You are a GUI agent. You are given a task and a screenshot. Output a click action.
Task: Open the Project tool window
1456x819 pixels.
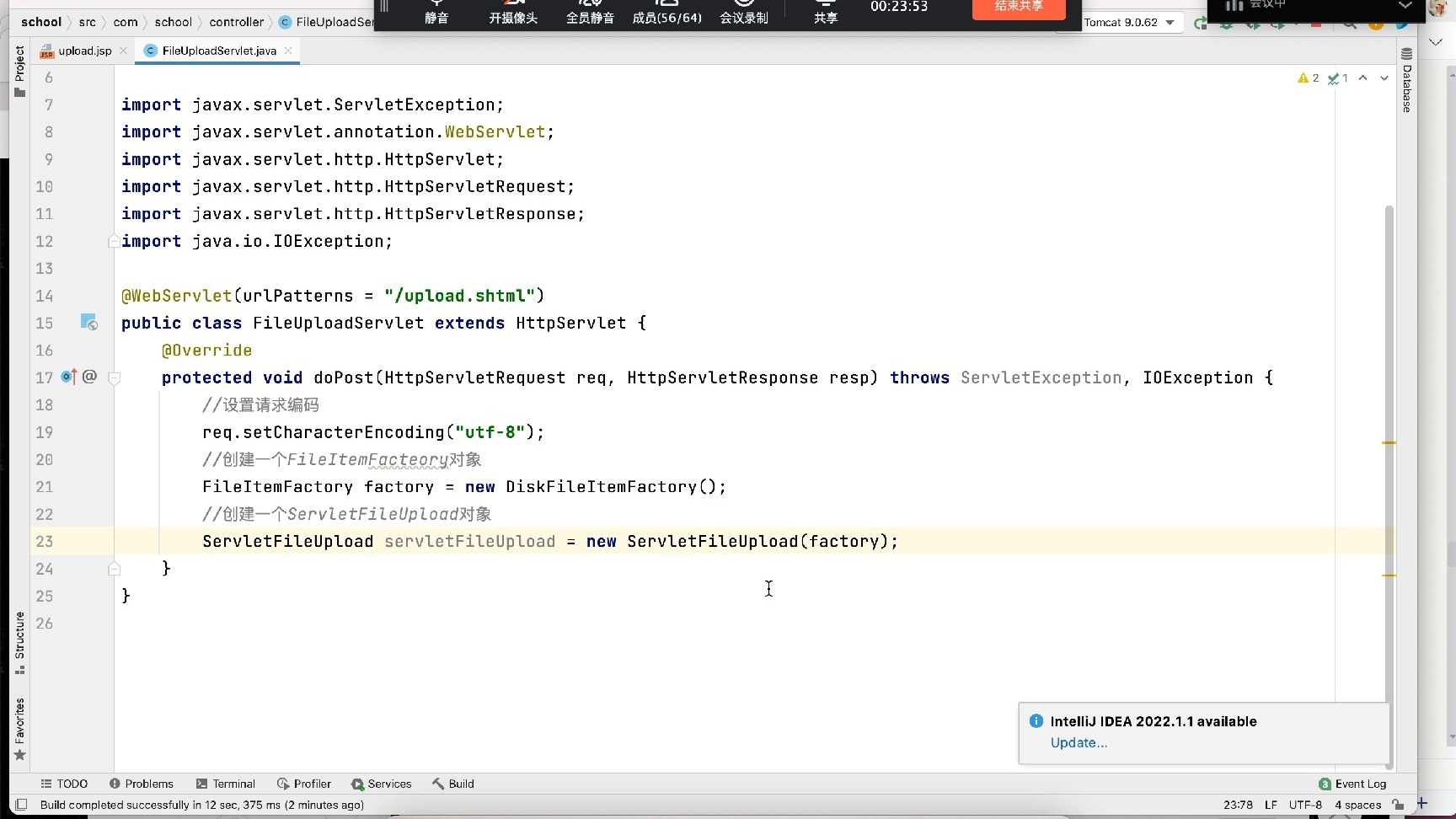19,72
